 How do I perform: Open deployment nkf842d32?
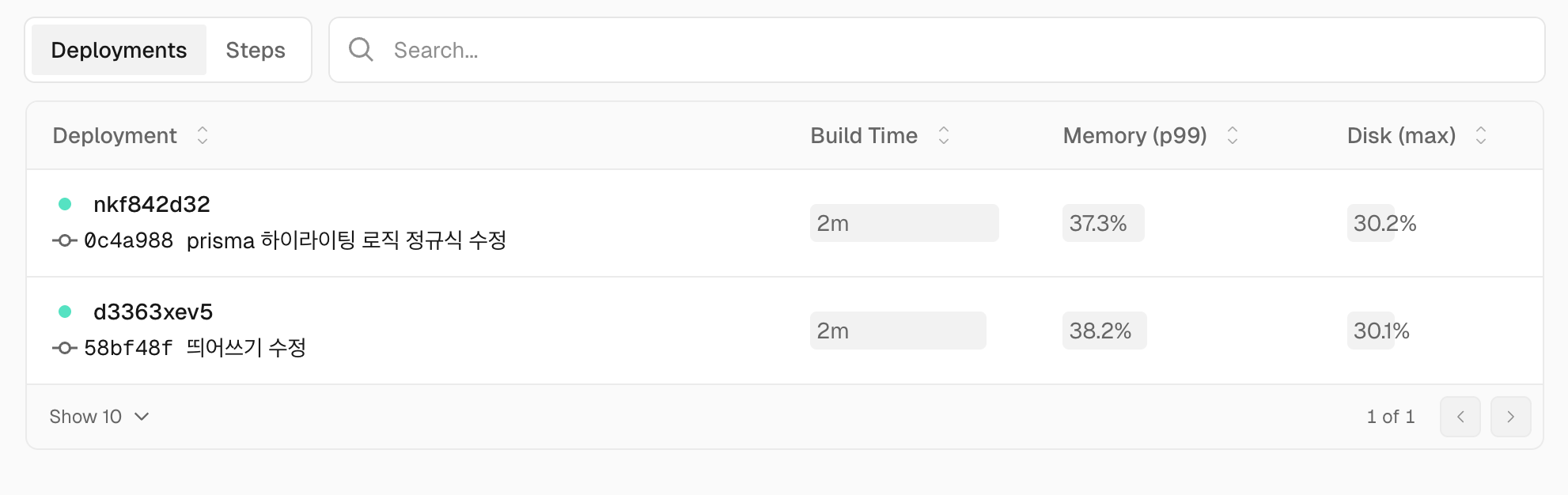[151, 204]
